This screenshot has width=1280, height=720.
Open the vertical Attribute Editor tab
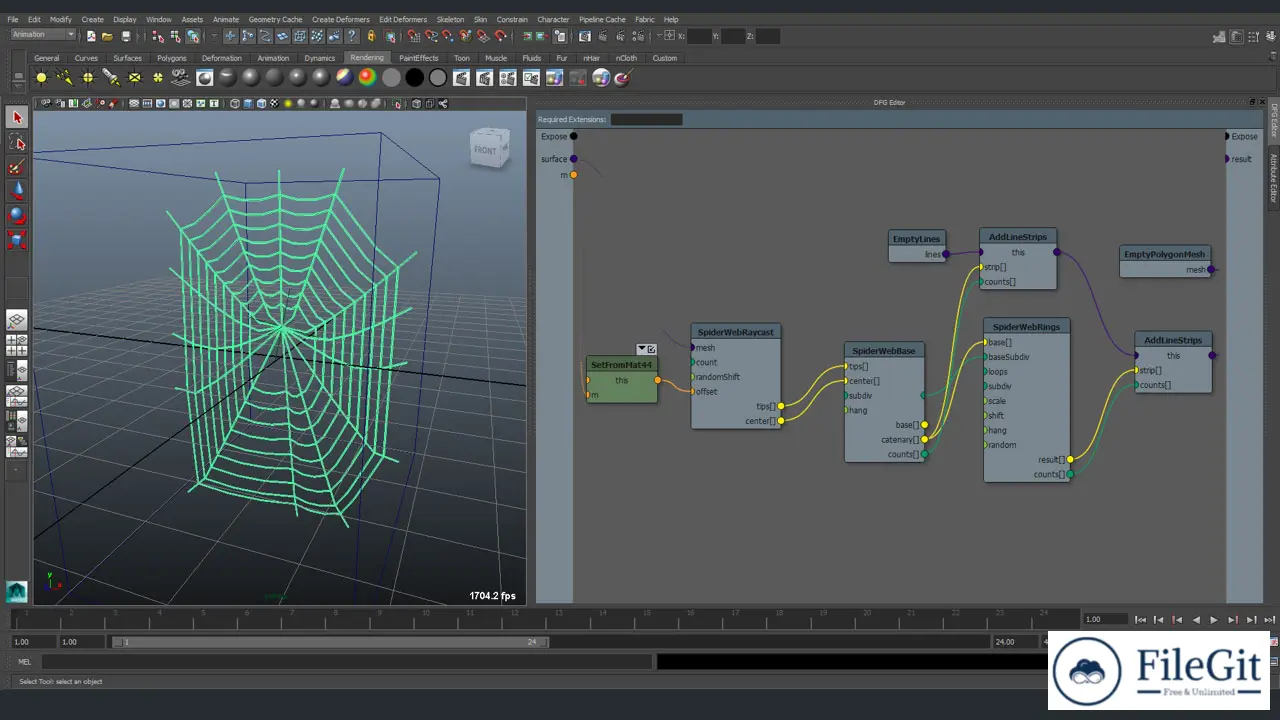1274,178
